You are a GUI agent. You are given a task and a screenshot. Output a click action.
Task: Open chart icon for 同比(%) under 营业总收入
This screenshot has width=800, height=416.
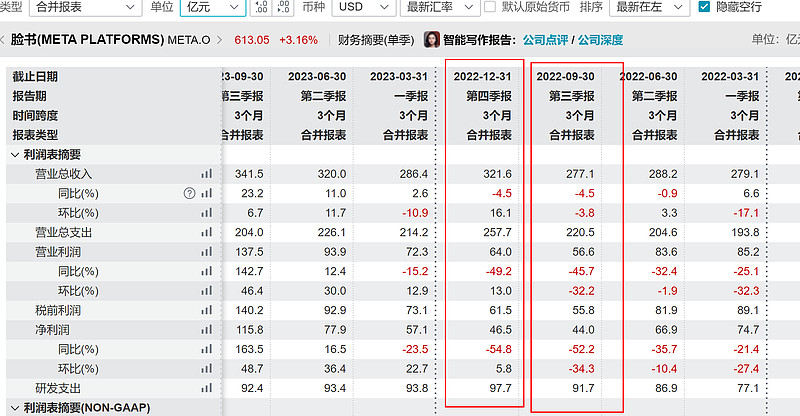pyautogui.click(x=206, y=193)
